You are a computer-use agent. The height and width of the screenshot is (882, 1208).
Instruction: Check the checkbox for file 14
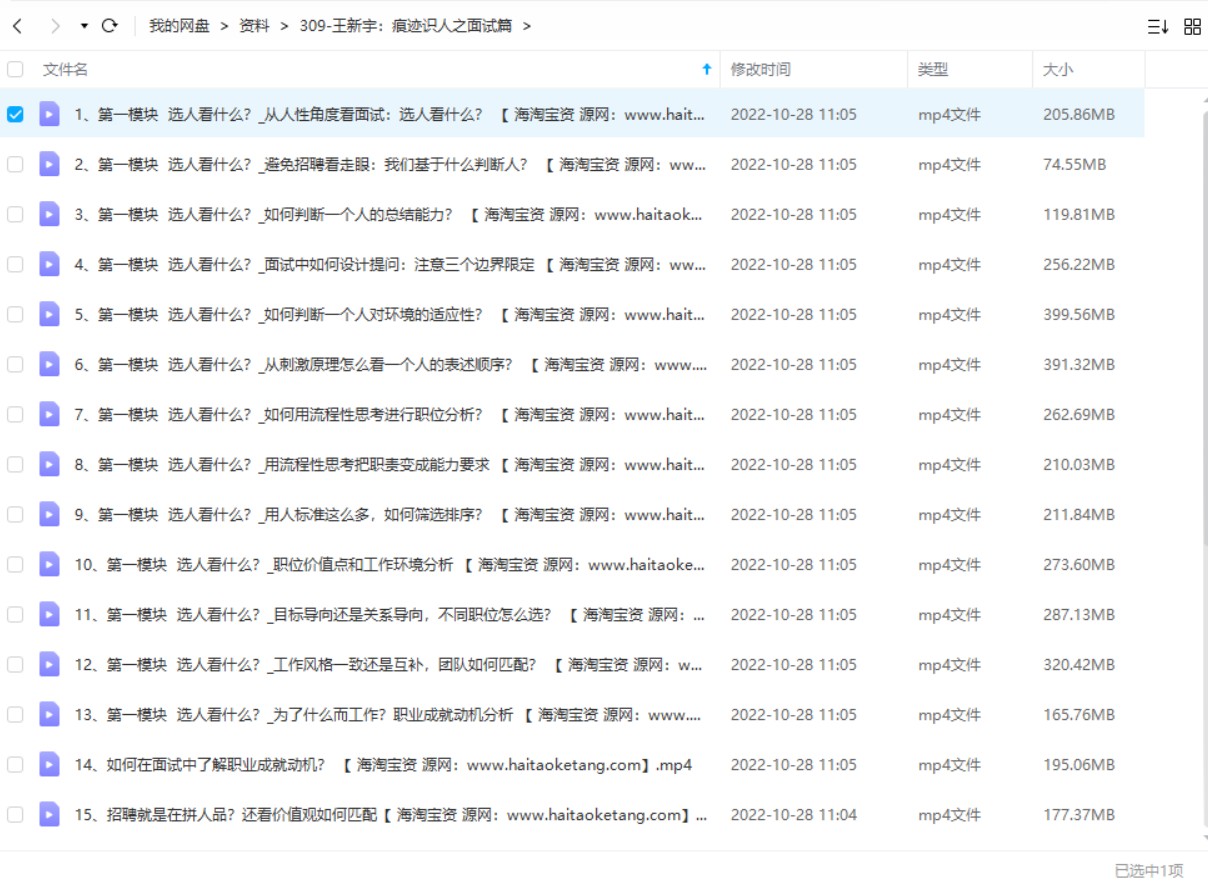[x=15, y=764]
